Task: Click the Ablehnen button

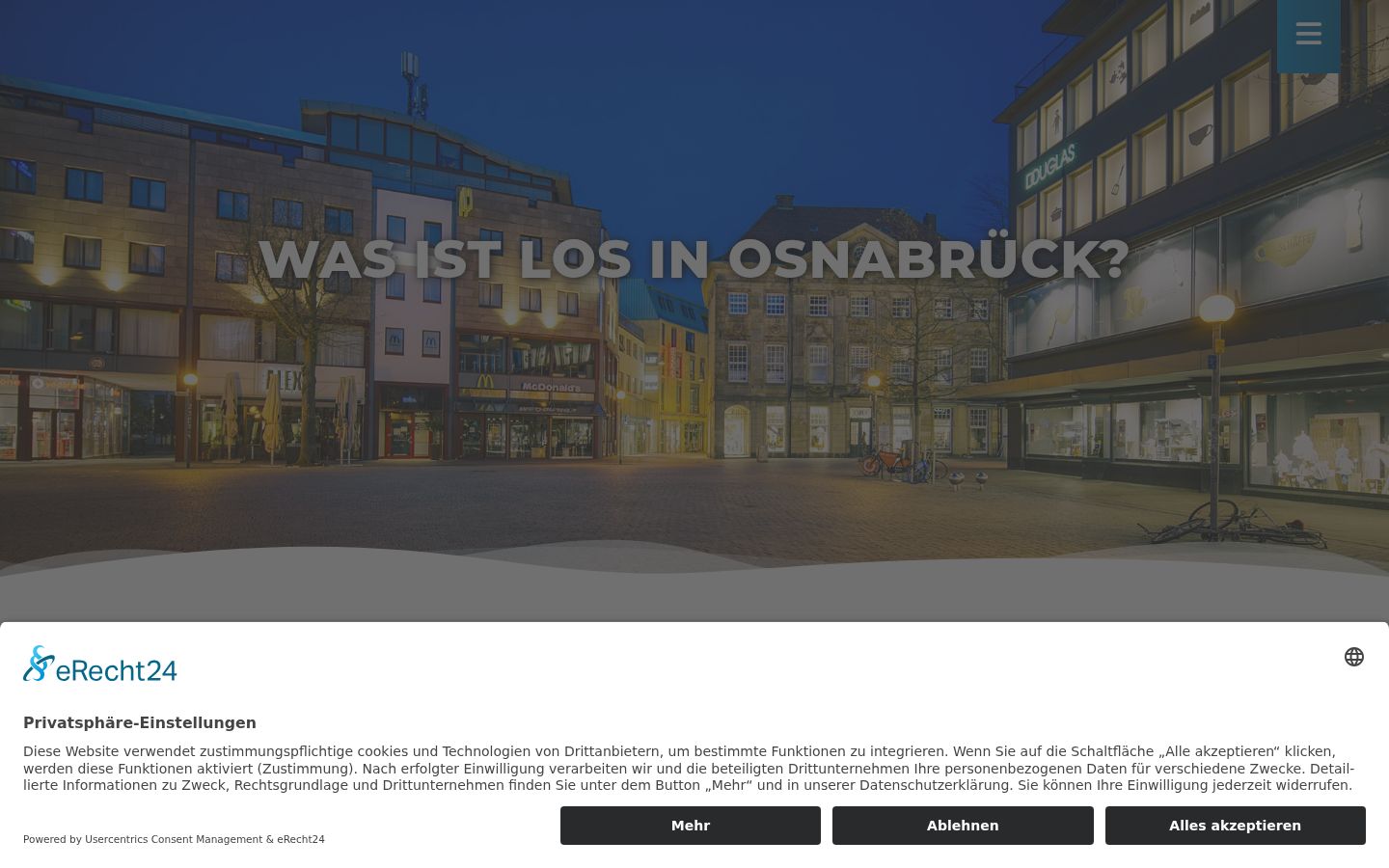Action: pyautogui.click(x=963, y=826)
